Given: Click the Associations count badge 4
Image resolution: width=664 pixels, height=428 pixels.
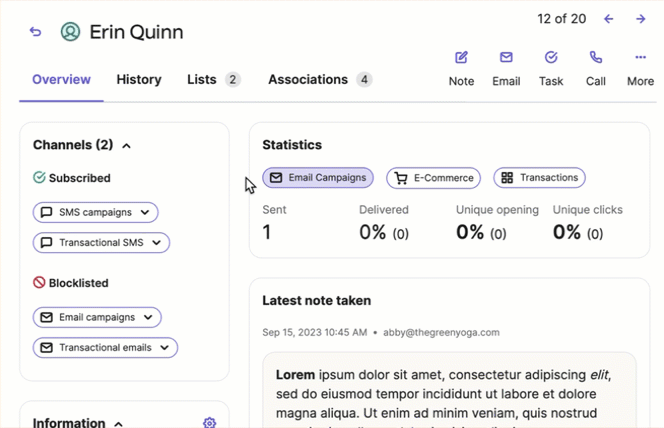Looking at the screenshot, I should [364, 80].
